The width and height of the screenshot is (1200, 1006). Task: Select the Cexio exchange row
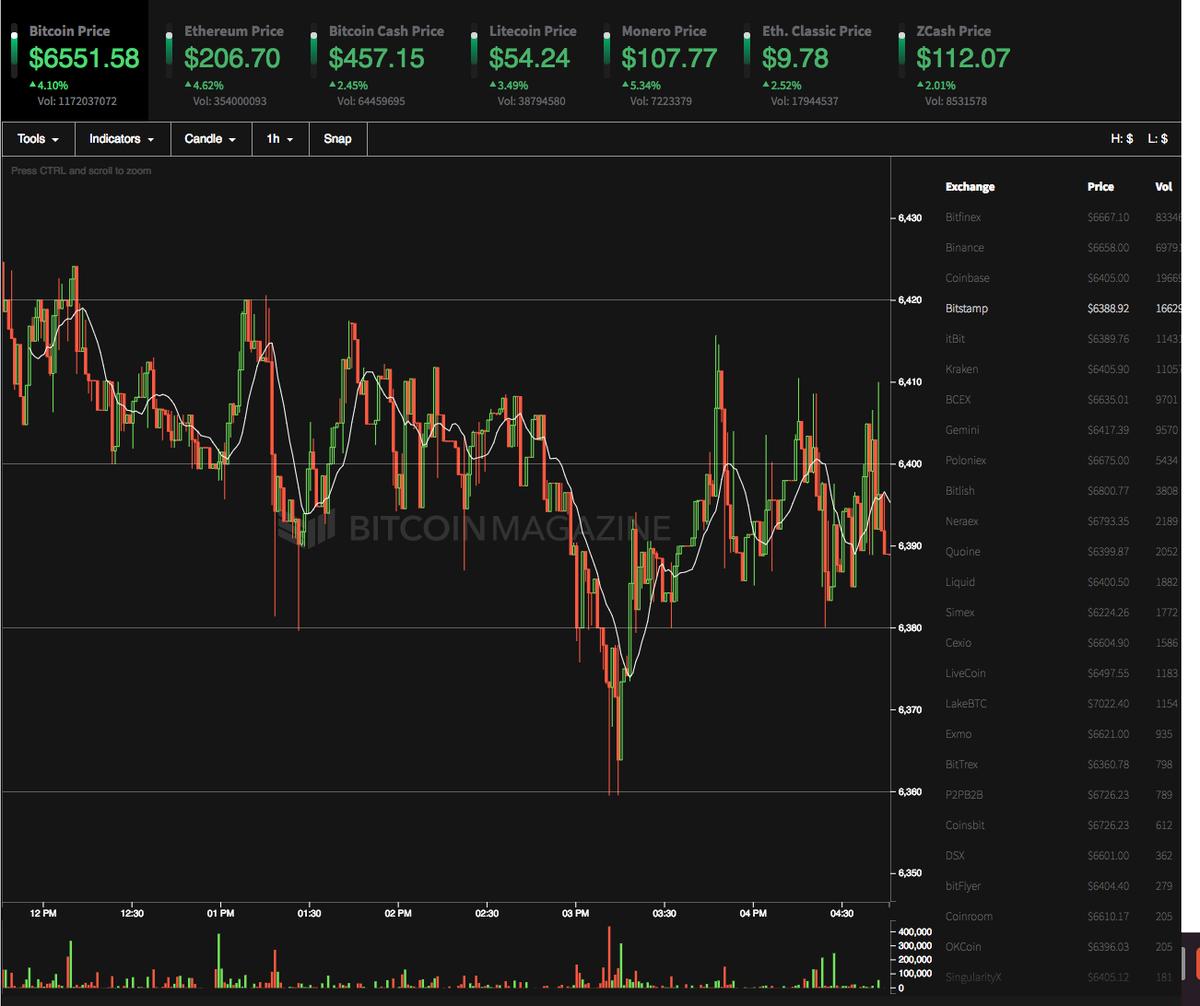coord(1063,643)
